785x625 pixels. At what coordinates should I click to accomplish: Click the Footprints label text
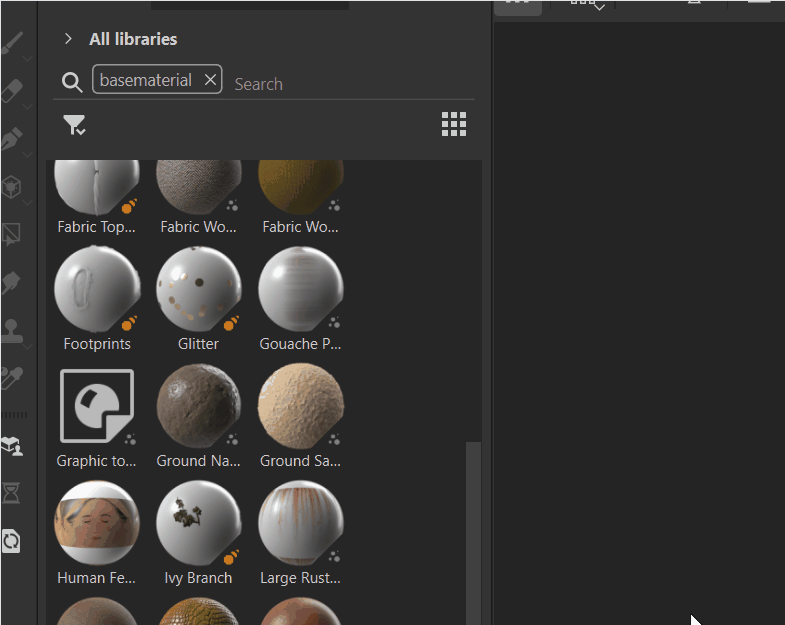click(97, 344)
